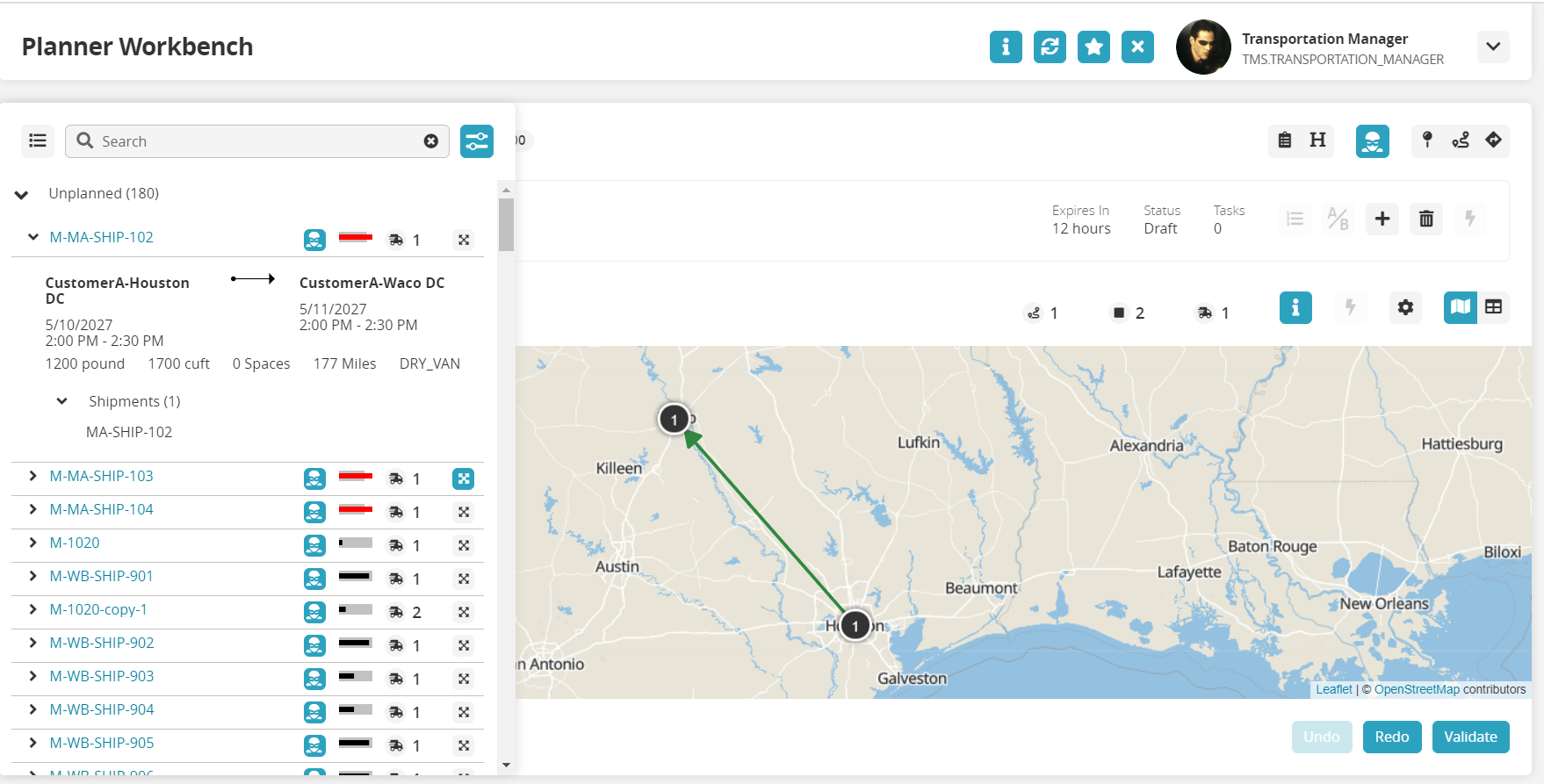This screenshot has height=784, width=1544.
Task: Click the trash delete icon
Action: click(1426, 219)
